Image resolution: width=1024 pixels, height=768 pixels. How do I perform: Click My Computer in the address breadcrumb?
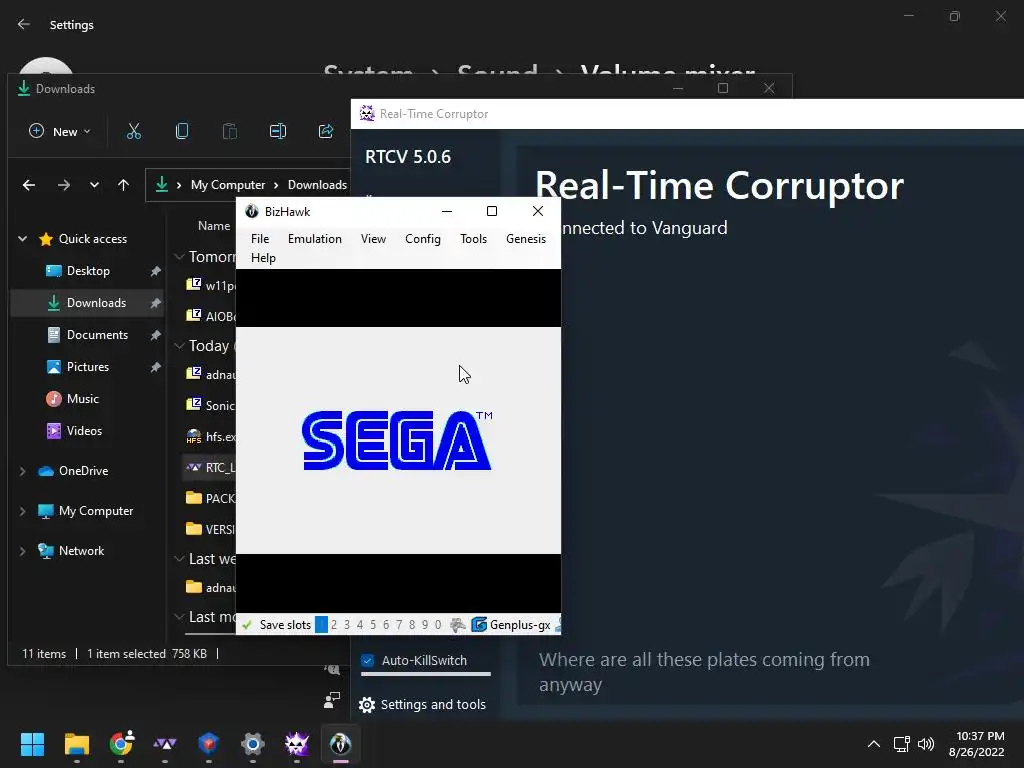(228, 185)
